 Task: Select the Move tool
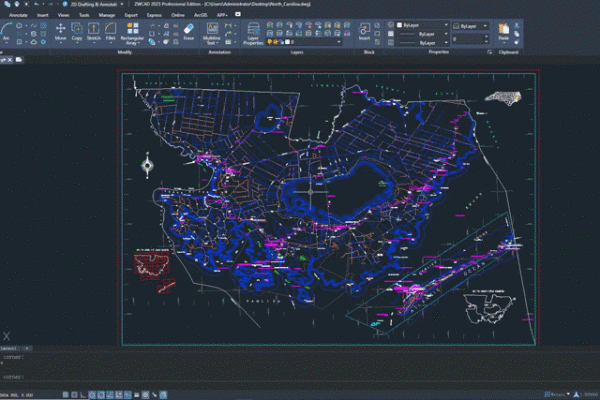pyautogui.click(x=61, y=32)
